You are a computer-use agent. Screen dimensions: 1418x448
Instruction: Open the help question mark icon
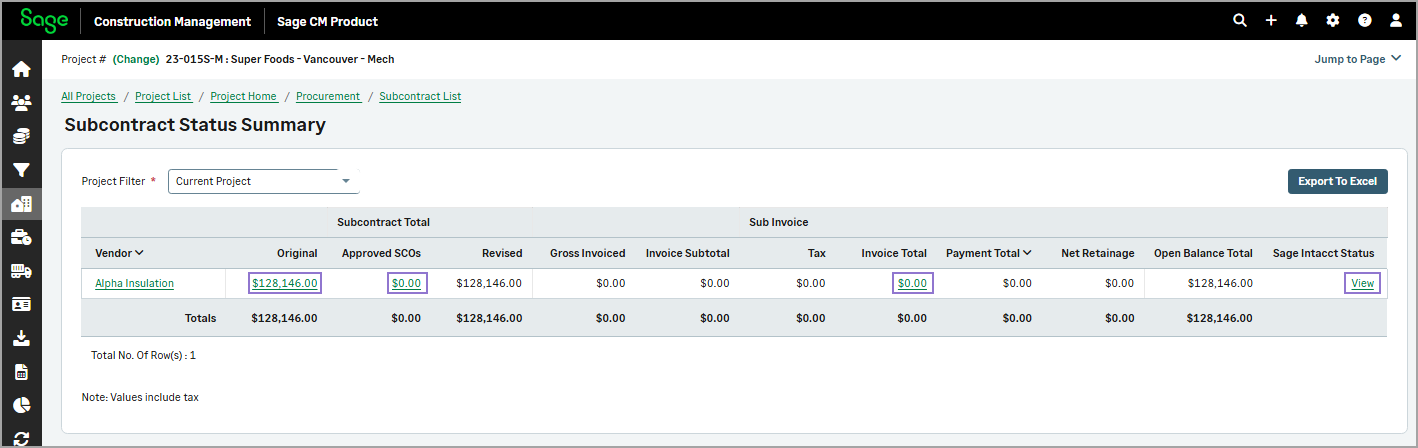(x=1364, y=20)
